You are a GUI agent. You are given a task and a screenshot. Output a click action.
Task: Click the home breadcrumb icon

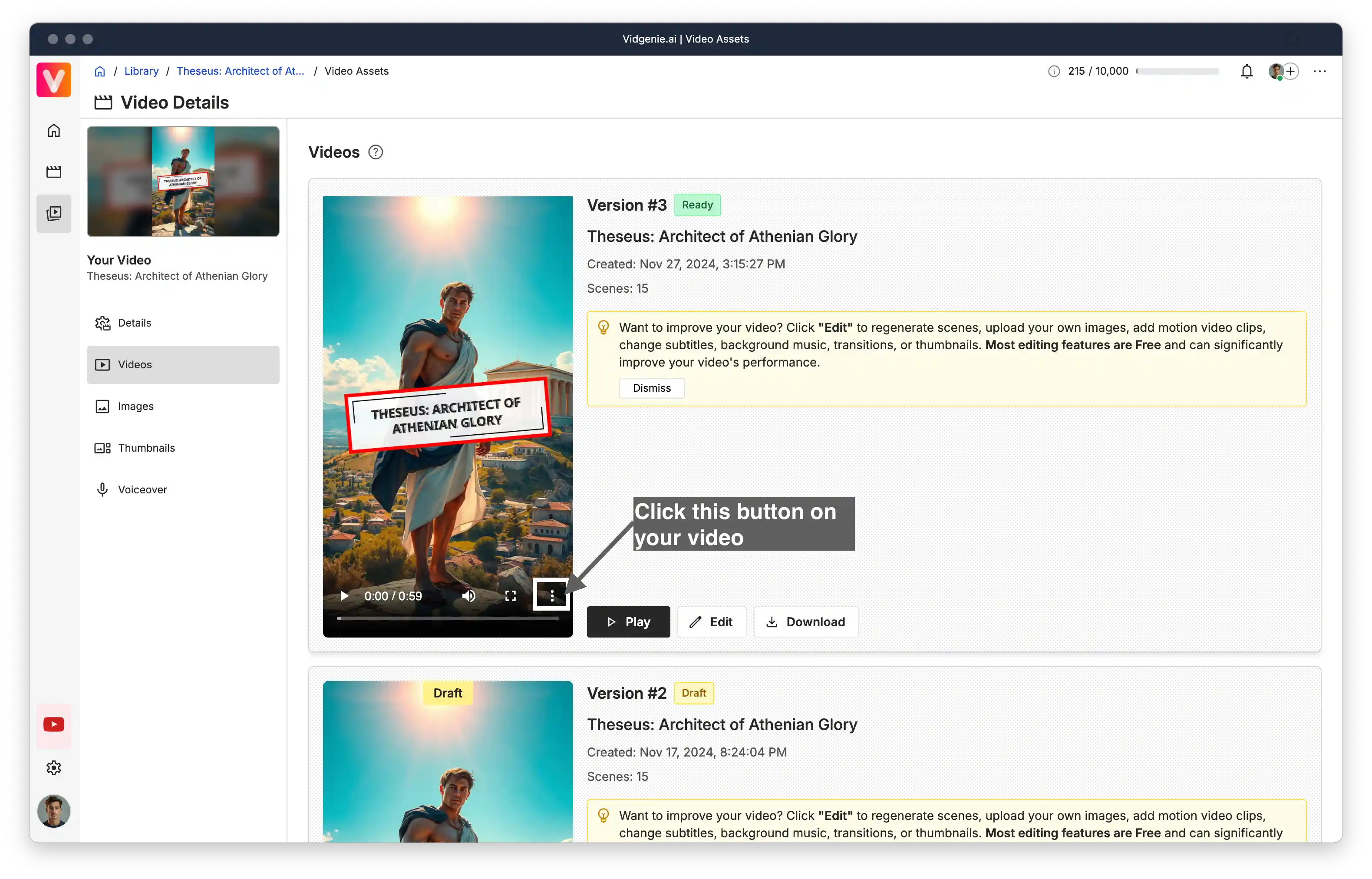click(x=100, y=71)
